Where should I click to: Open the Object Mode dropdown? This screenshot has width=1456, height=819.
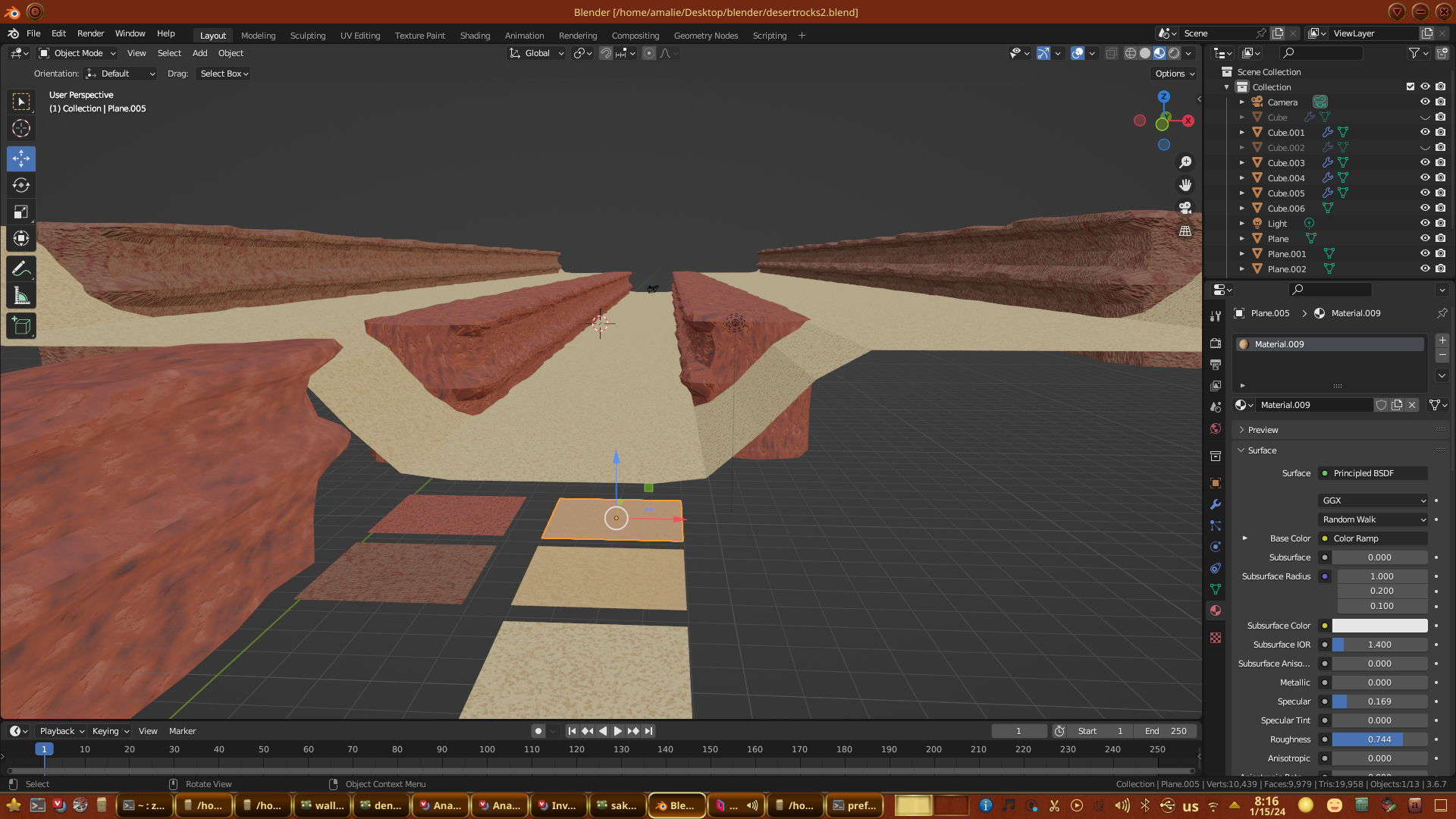point(77,53)
